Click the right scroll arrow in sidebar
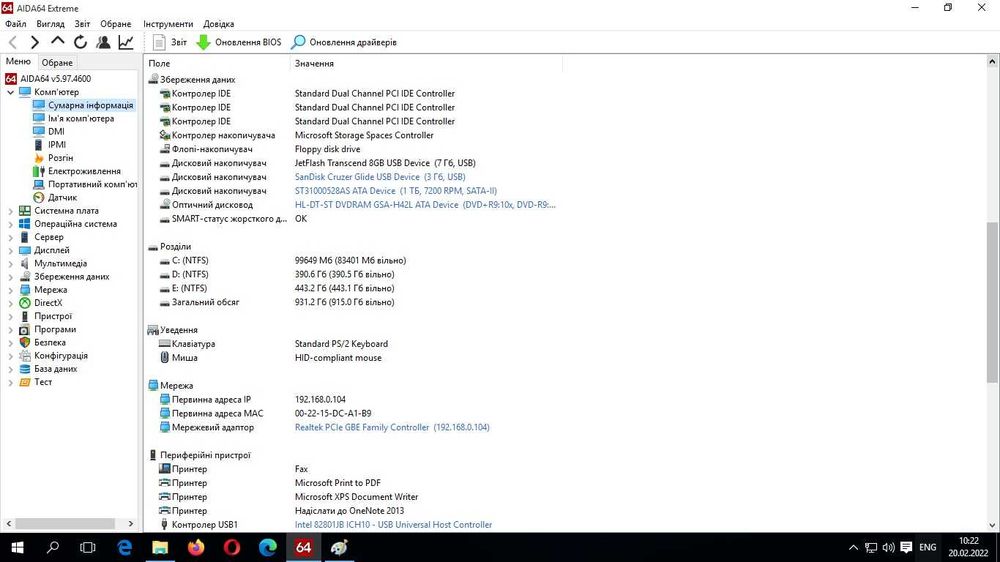 [x=131, y=524]
